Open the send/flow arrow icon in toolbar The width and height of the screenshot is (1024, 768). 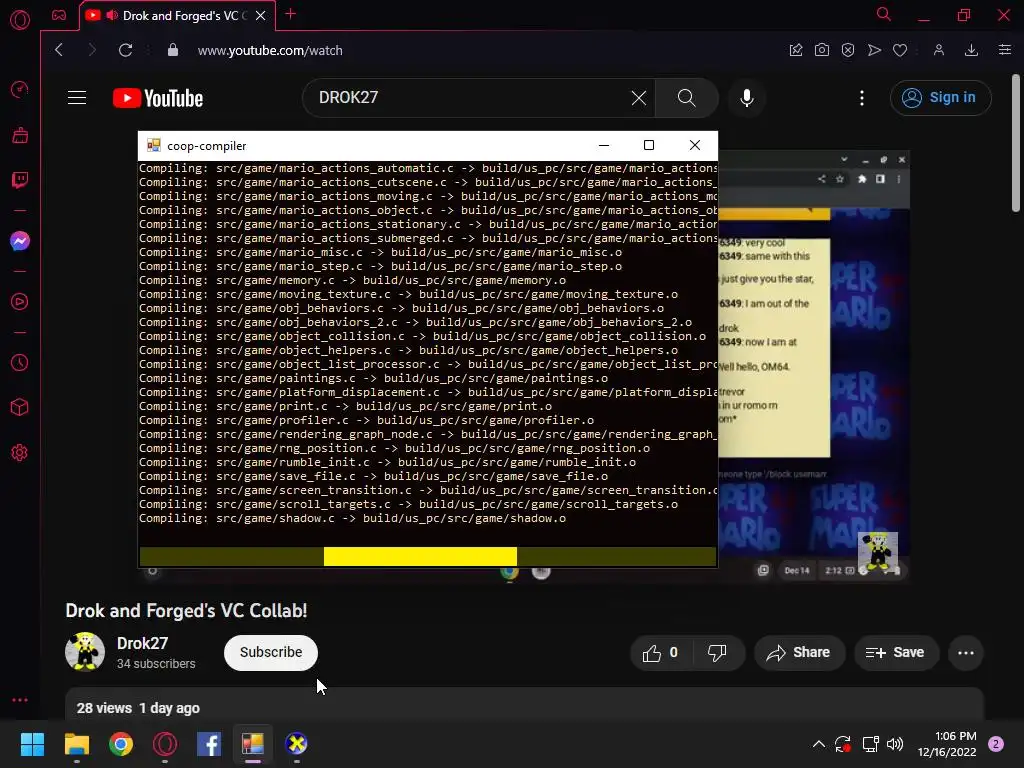(x=874, y=50)
